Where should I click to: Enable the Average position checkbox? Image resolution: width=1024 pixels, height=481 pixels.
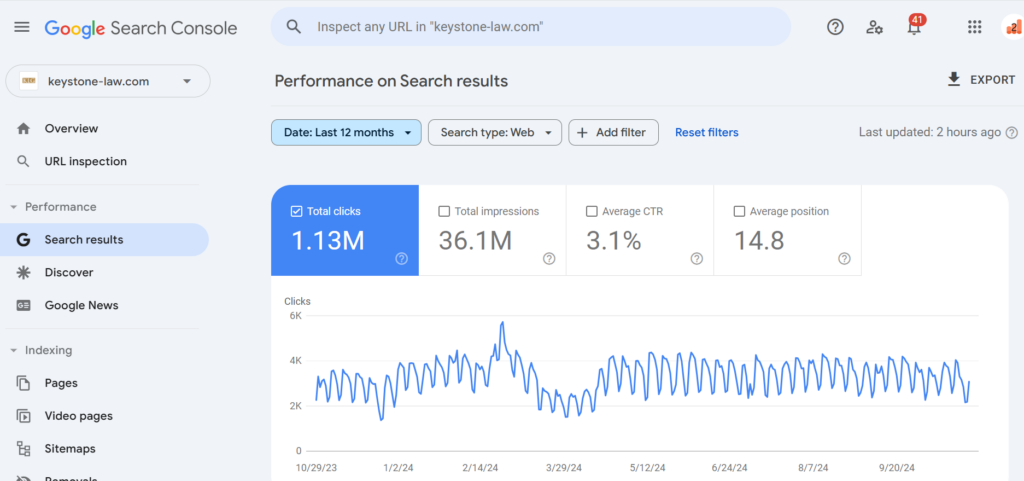739,211
